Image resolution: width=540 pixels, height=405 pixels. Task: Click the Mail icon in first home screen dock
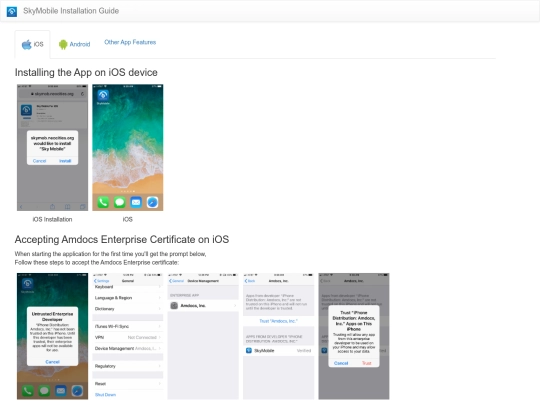(136, 202)
